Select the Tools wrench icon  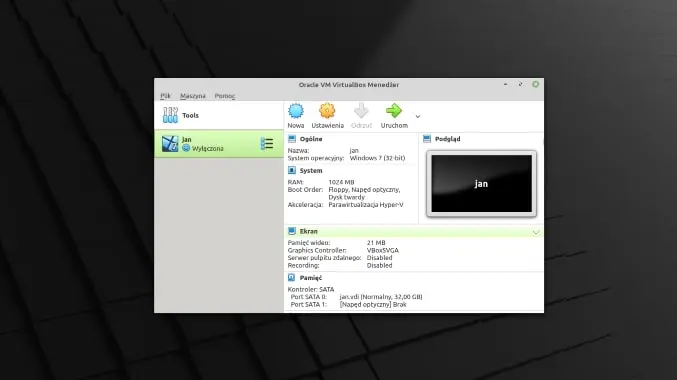[170, 115]
